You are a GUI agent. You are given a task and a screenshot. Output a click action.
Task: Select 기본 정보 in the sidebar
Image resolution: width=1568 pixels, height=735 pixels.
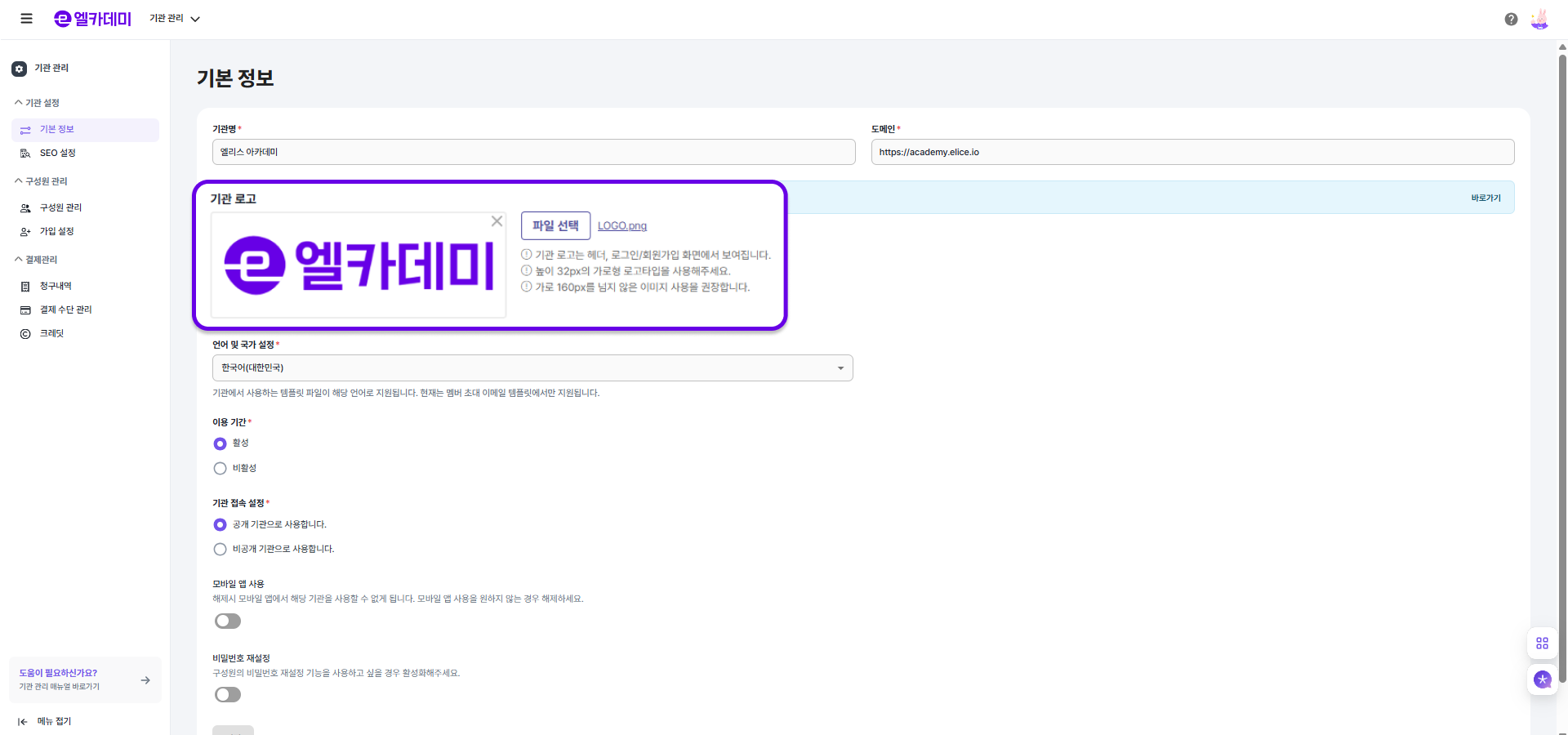[x=85, y=130]
